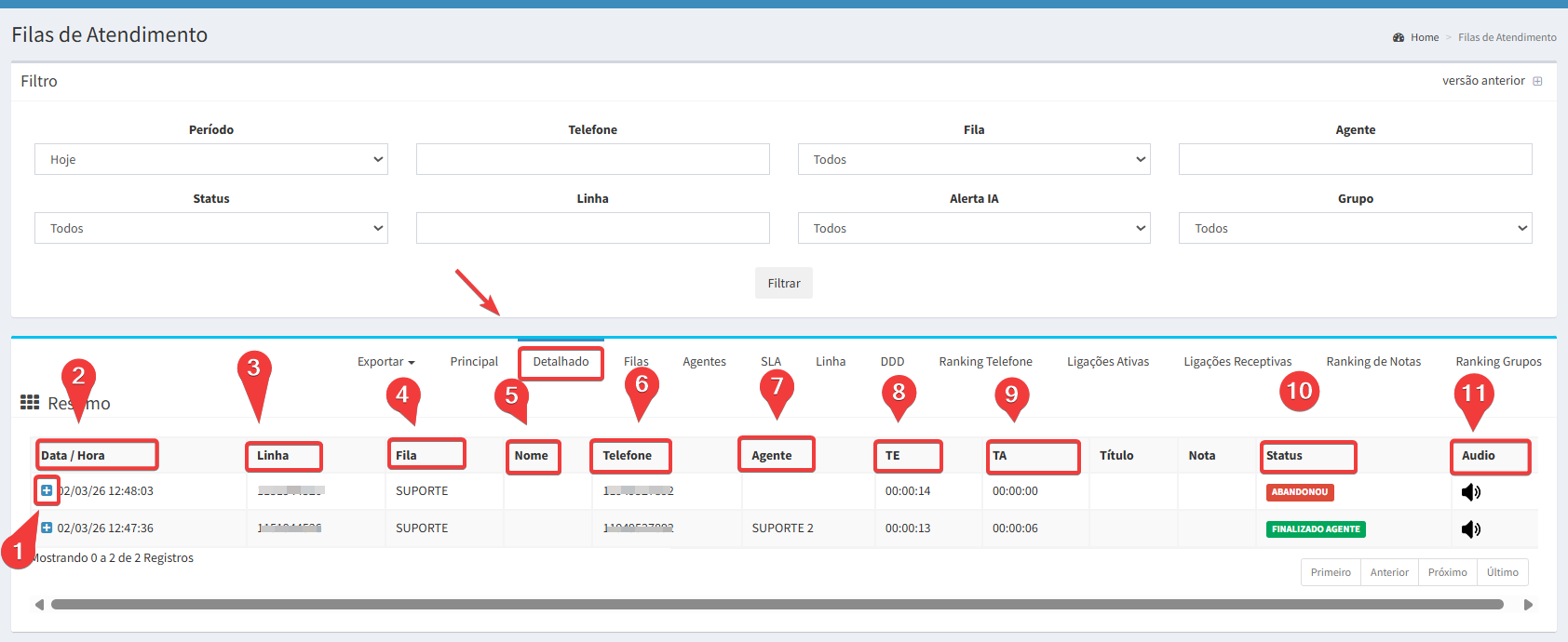Click the horizontal table scrollbar
The height and width of the screenshot is (642, 1568).
coord(777,605)
